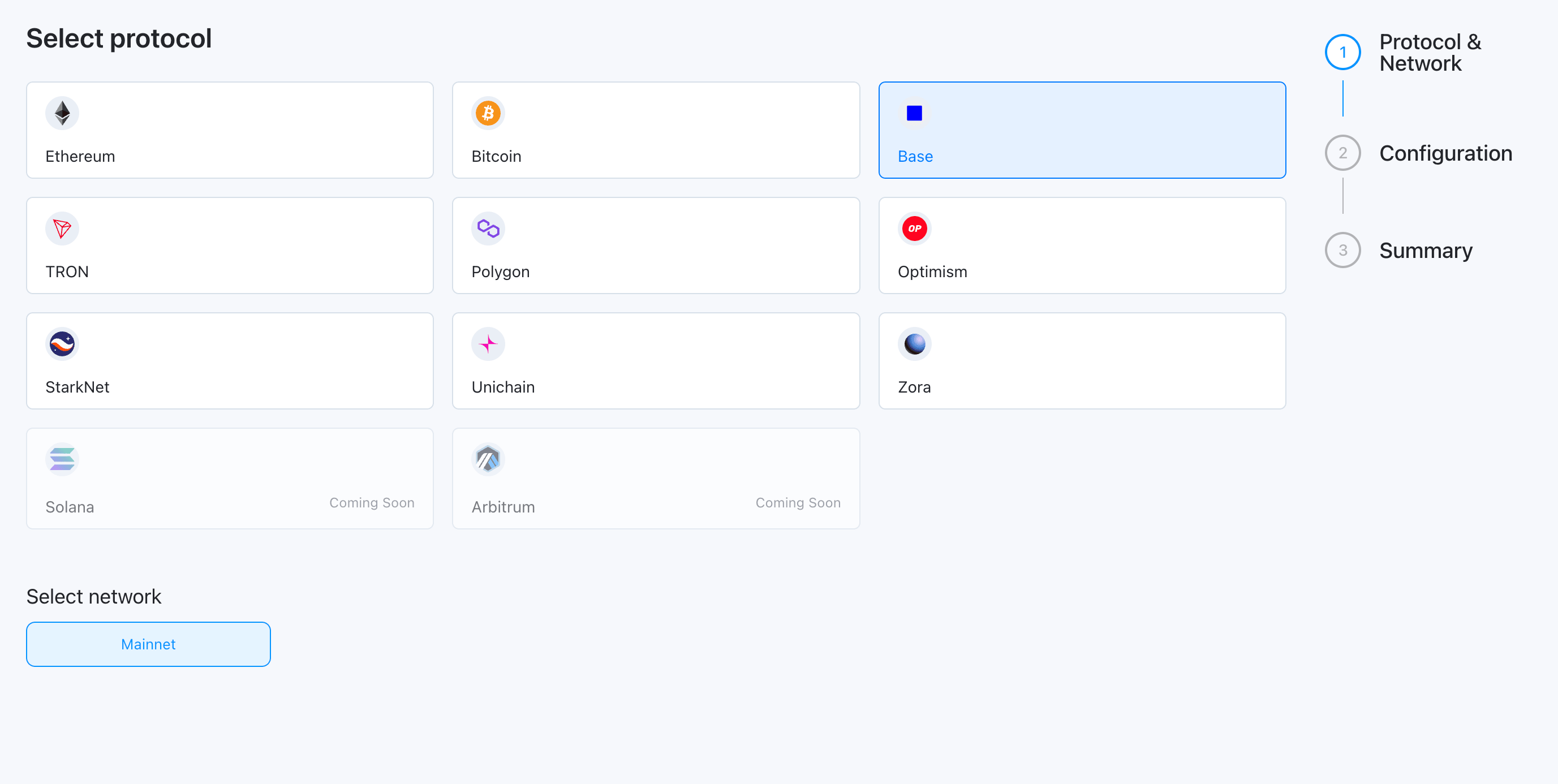The width and height of the screenshot is (1558, 784).
Task: Click the red OP Optimism icon
Action: [x=914, y=229]
